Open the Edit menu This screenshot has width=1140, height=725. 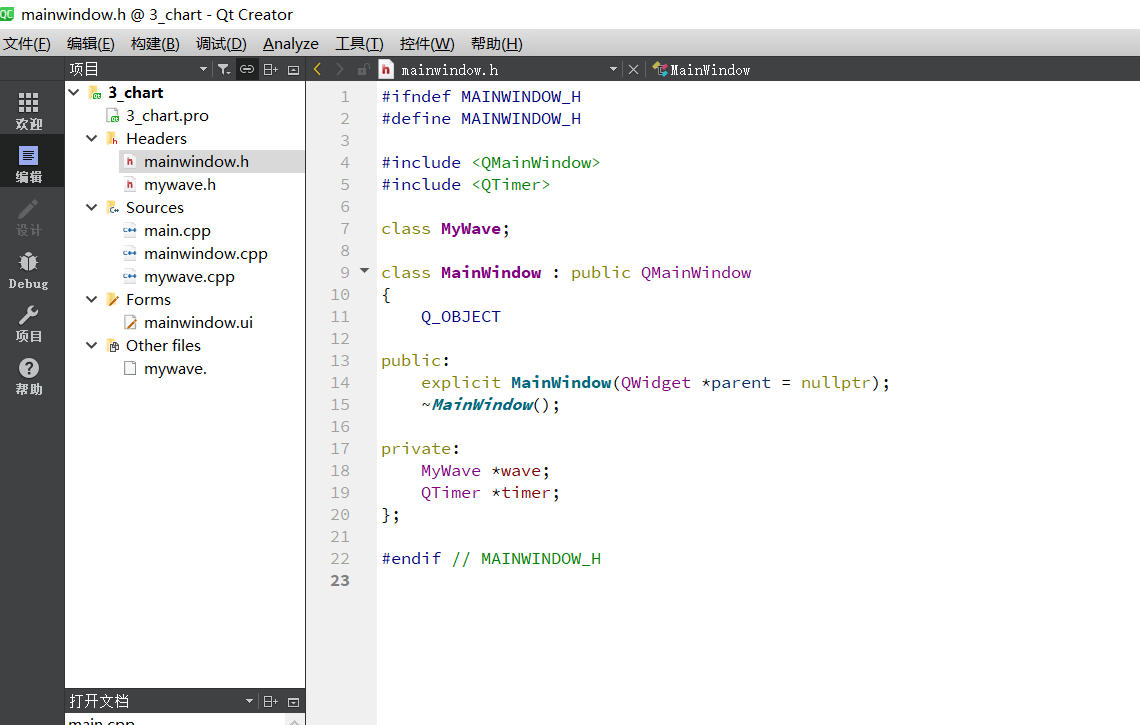[90, 44]
